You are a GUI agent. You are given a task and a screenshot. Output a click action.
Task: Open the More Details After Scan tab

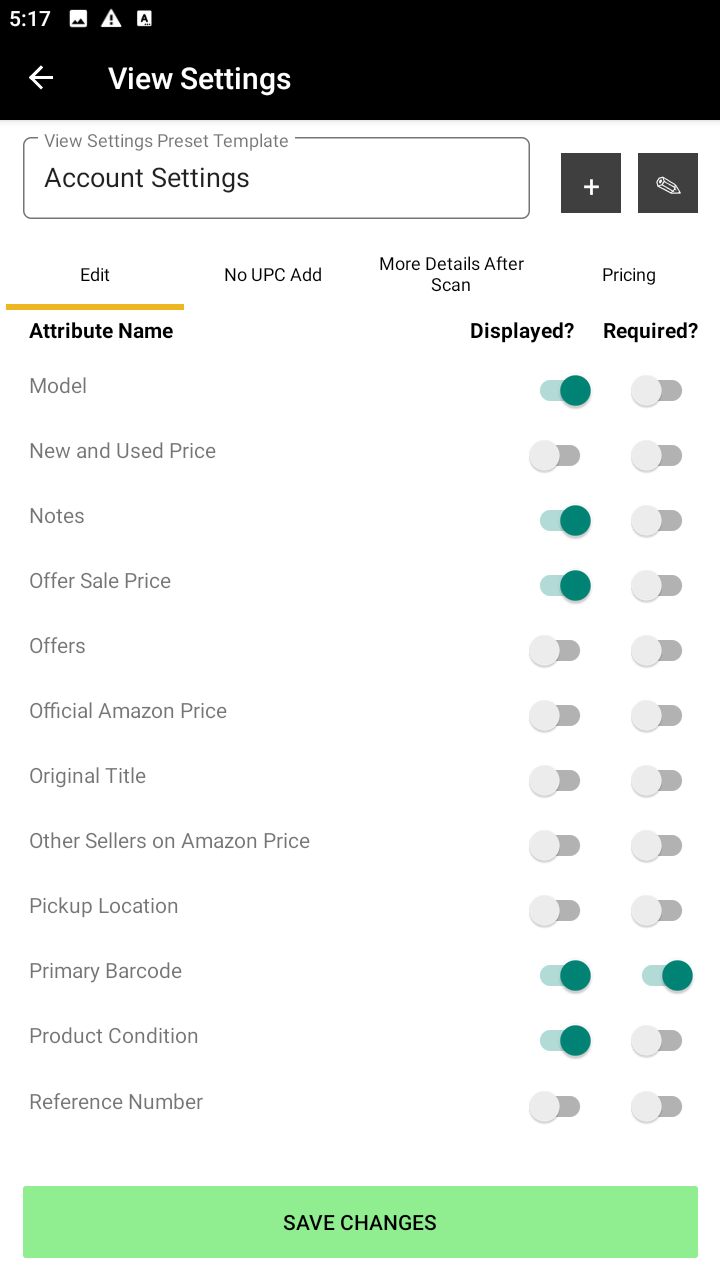pos(451,275)
